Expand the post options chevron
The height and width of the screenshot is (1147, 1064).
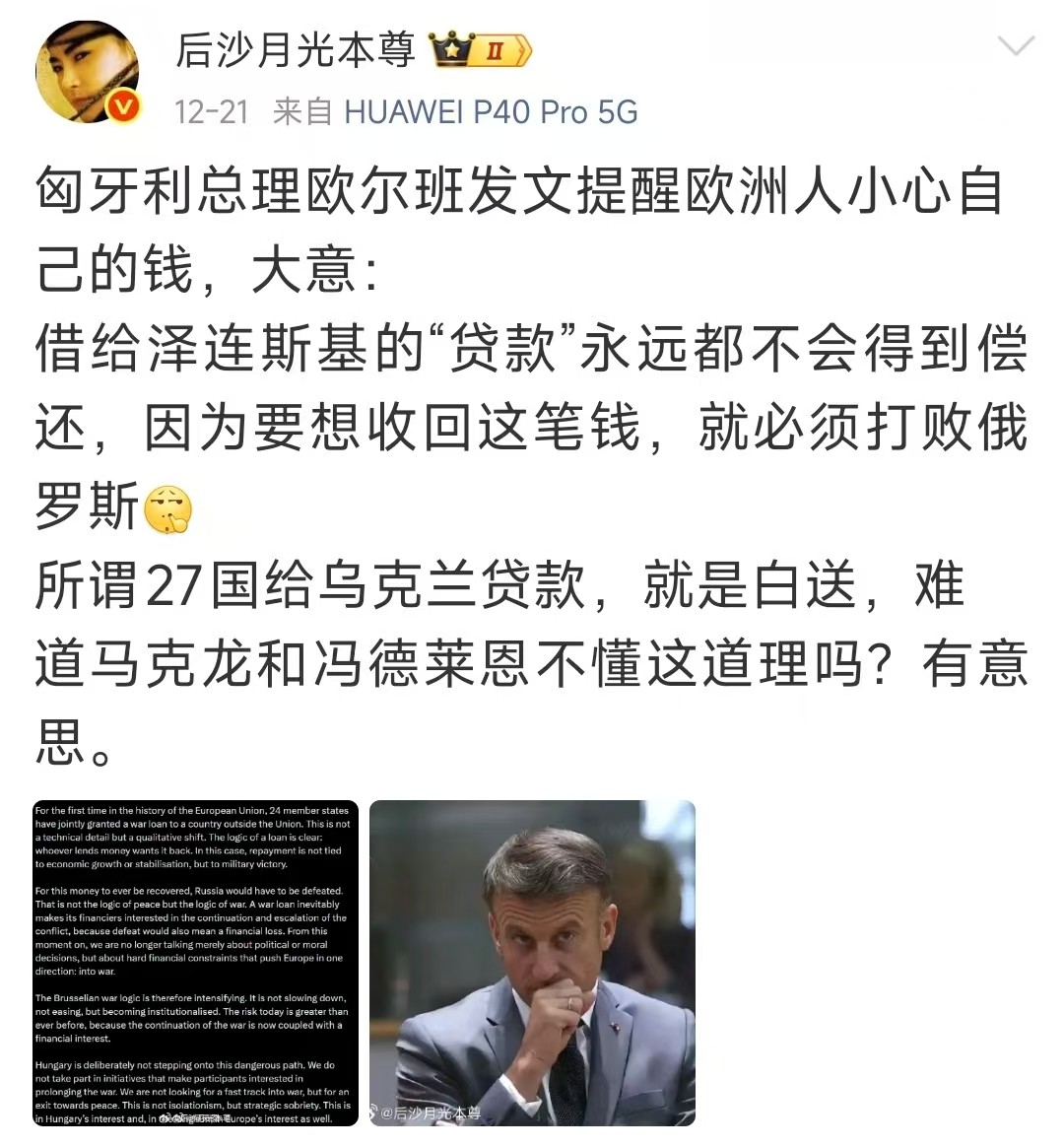(1016, 46)
